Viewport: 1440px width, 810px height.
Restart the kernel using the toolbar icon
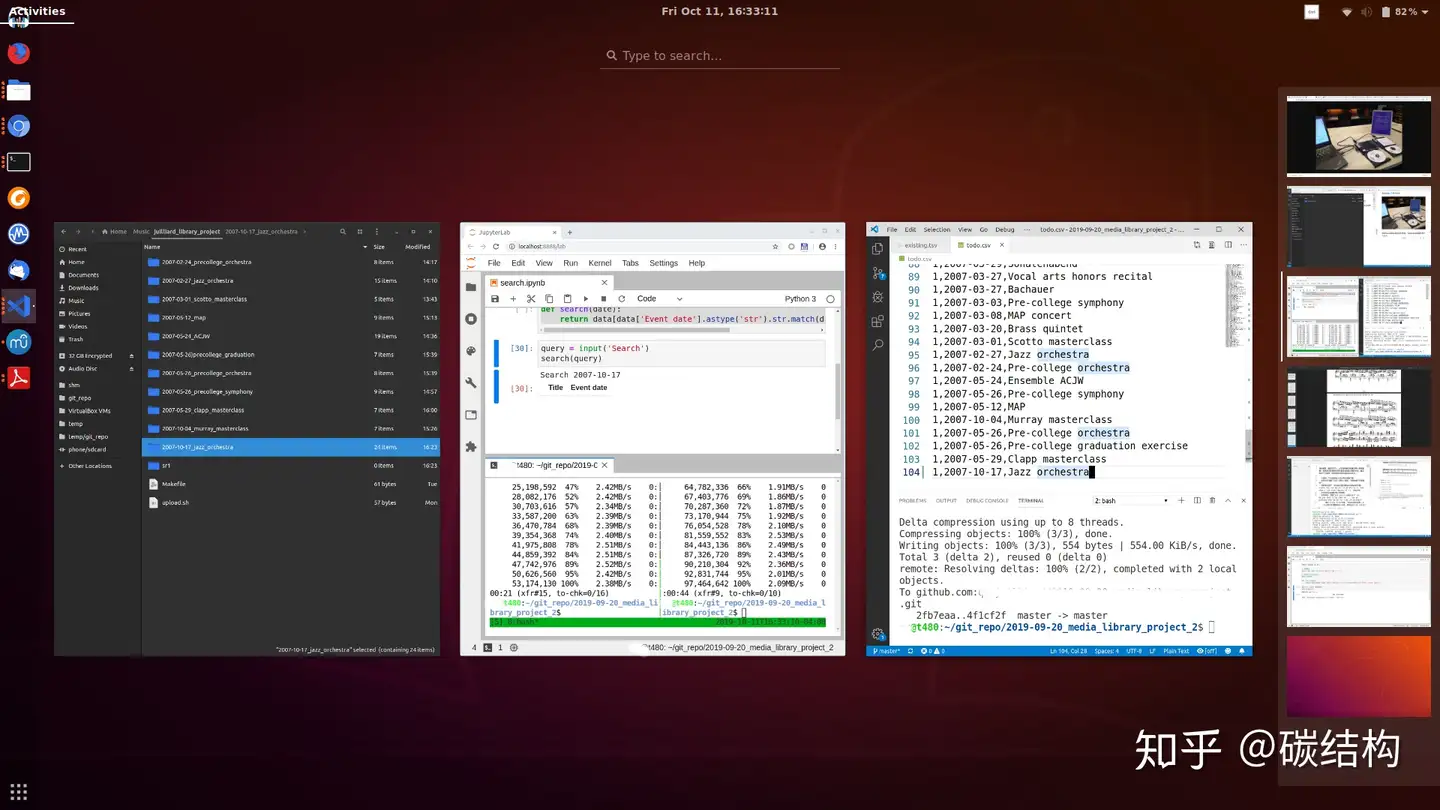(x=621, y=299)
